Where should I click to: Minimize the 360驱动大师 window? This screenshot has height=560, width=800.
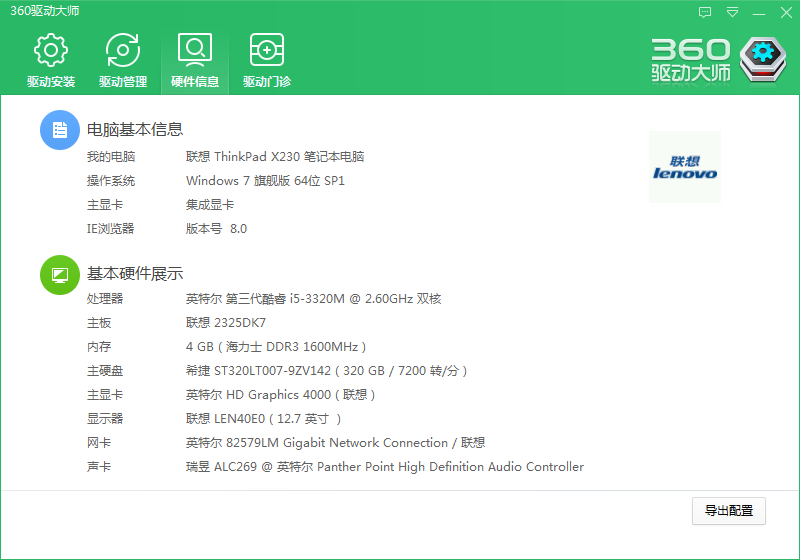click(x=759, y=12)
